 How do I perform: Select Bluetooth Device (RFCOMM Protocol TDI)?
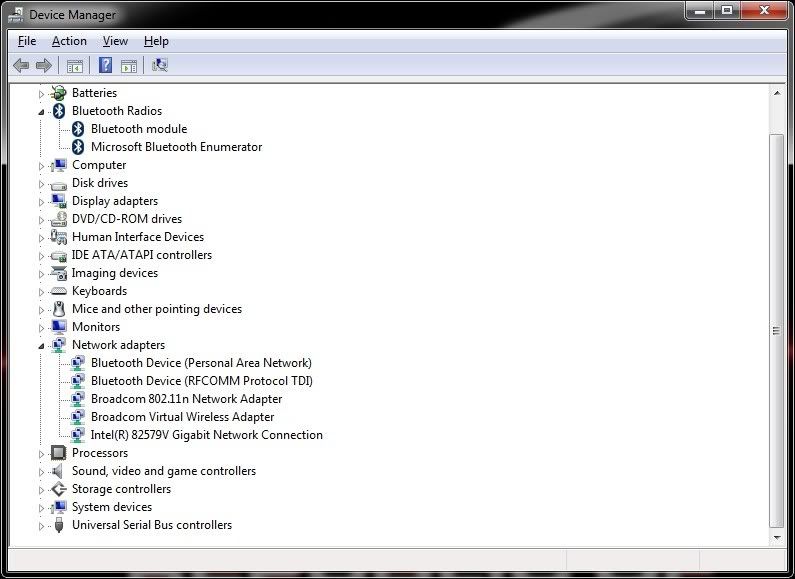tap(202, 381)
